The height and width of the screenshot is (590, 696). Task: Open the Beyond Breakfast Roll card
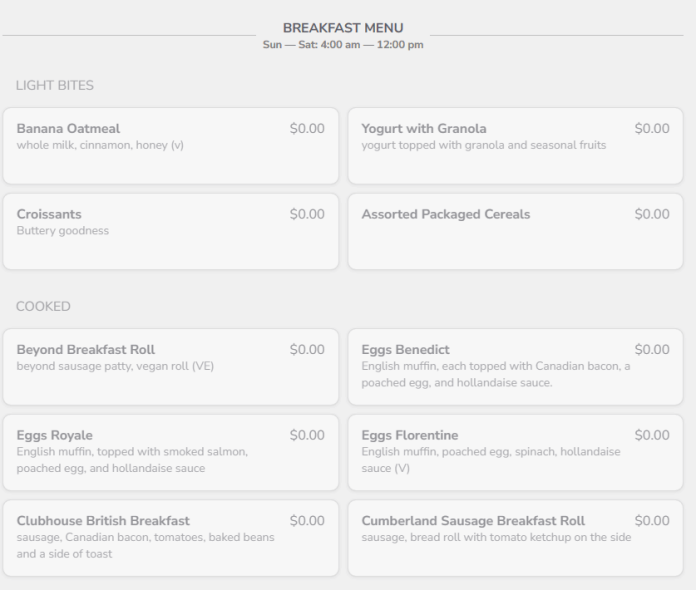(171, 367)
